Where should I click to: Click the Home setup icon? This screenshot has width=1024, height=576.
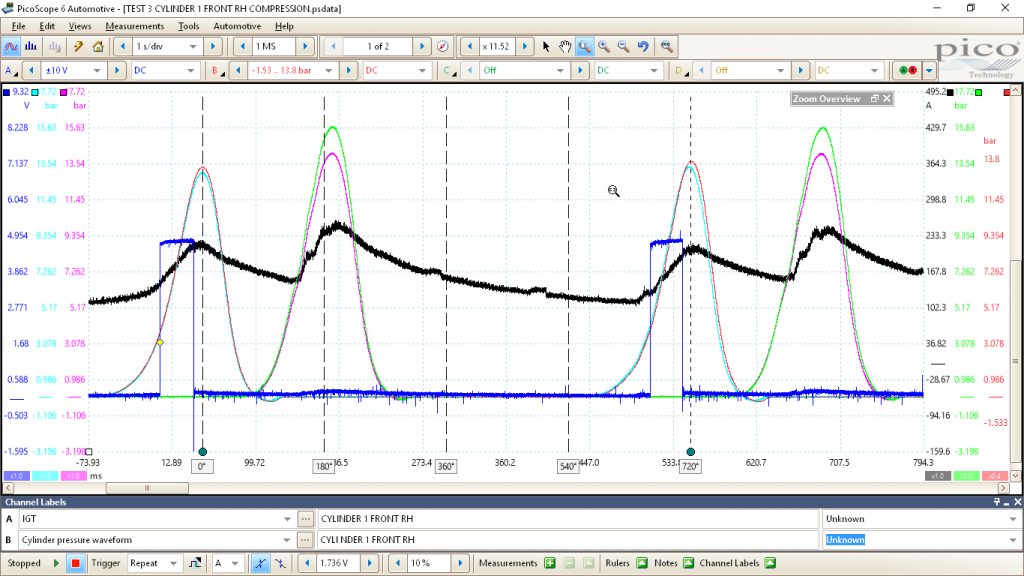98,46
